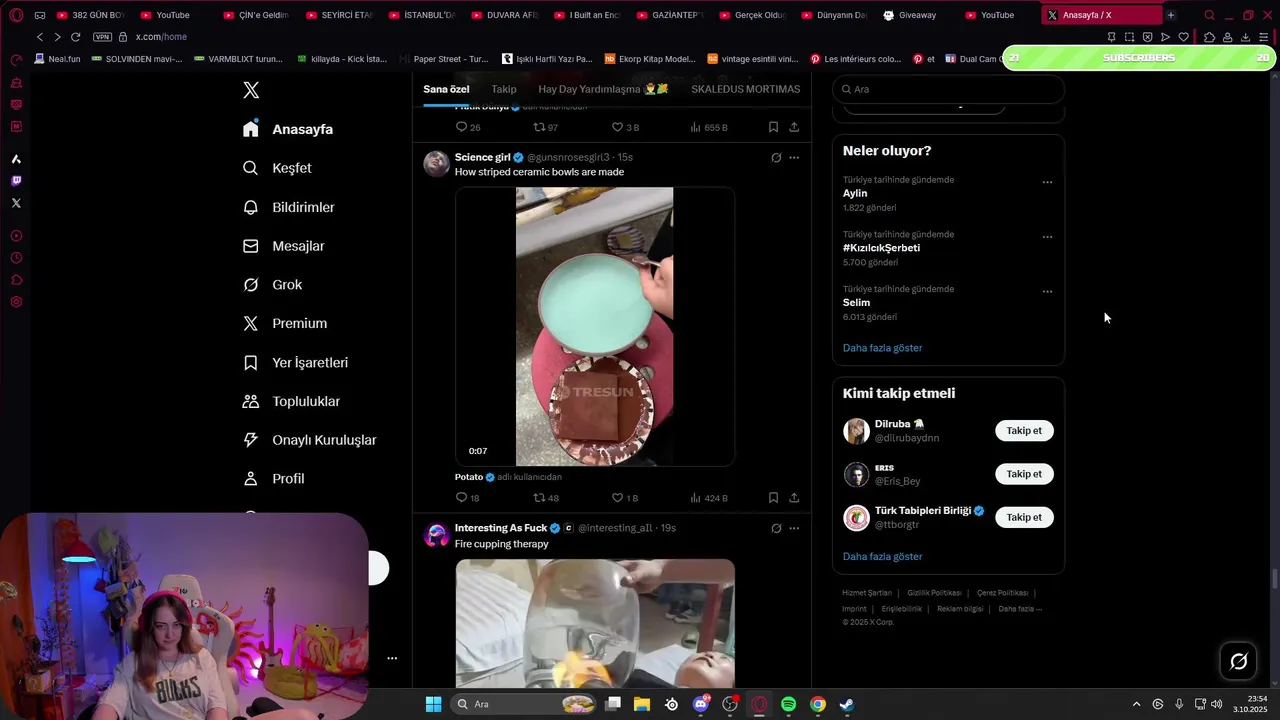This screenshot has height=720, width=1280.
Task: Click the X search field labelled Ara
Action: tap(949, 89)
